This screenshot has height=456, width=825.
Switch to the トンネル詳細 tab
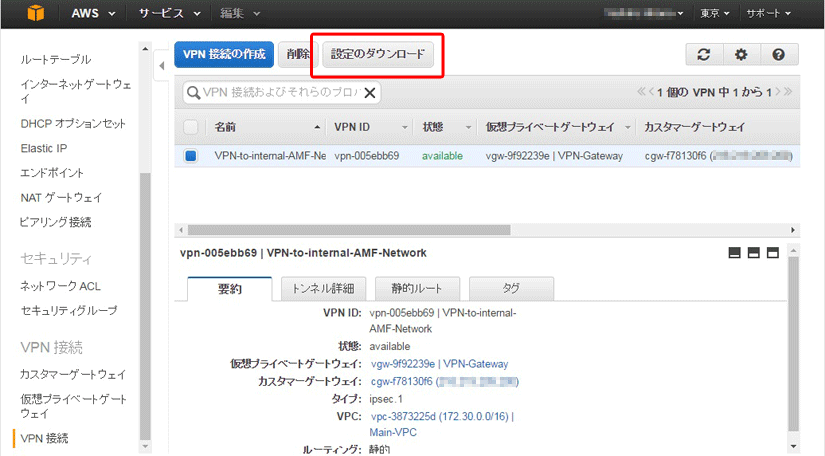(322, 288)
